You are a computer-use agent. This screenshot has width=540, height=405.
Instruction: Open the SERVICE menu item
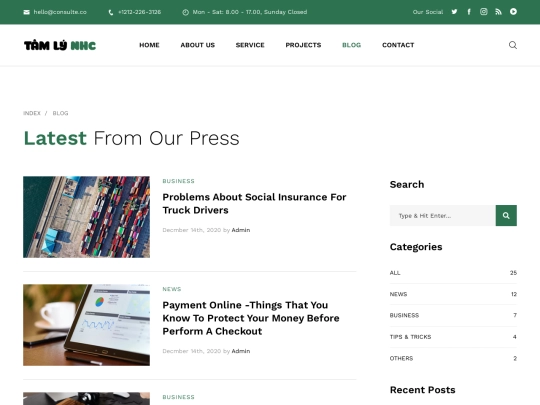point(250,45)
